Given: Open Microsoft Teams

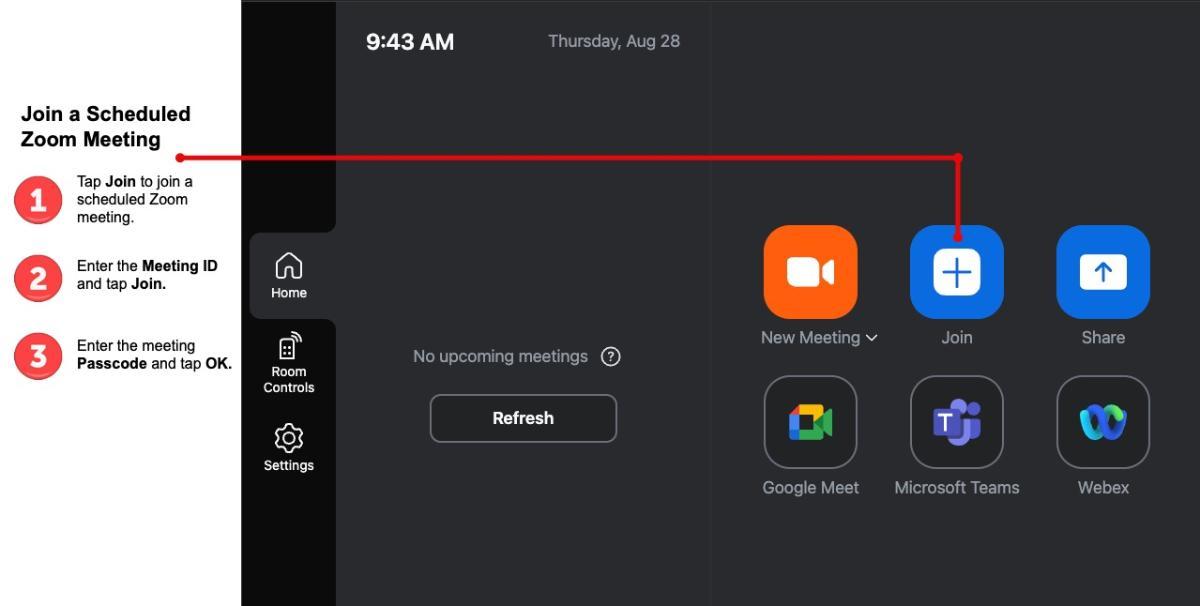Looking at the screenshot, I should (x=956, y=422).
